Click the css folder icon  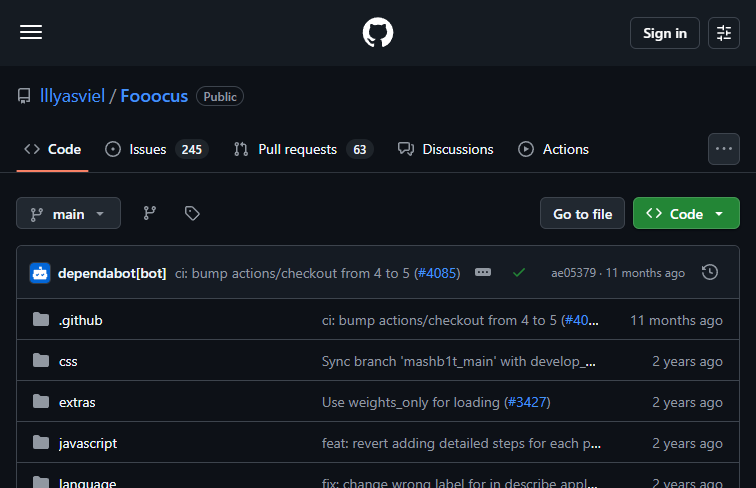[x=41, y=360]
